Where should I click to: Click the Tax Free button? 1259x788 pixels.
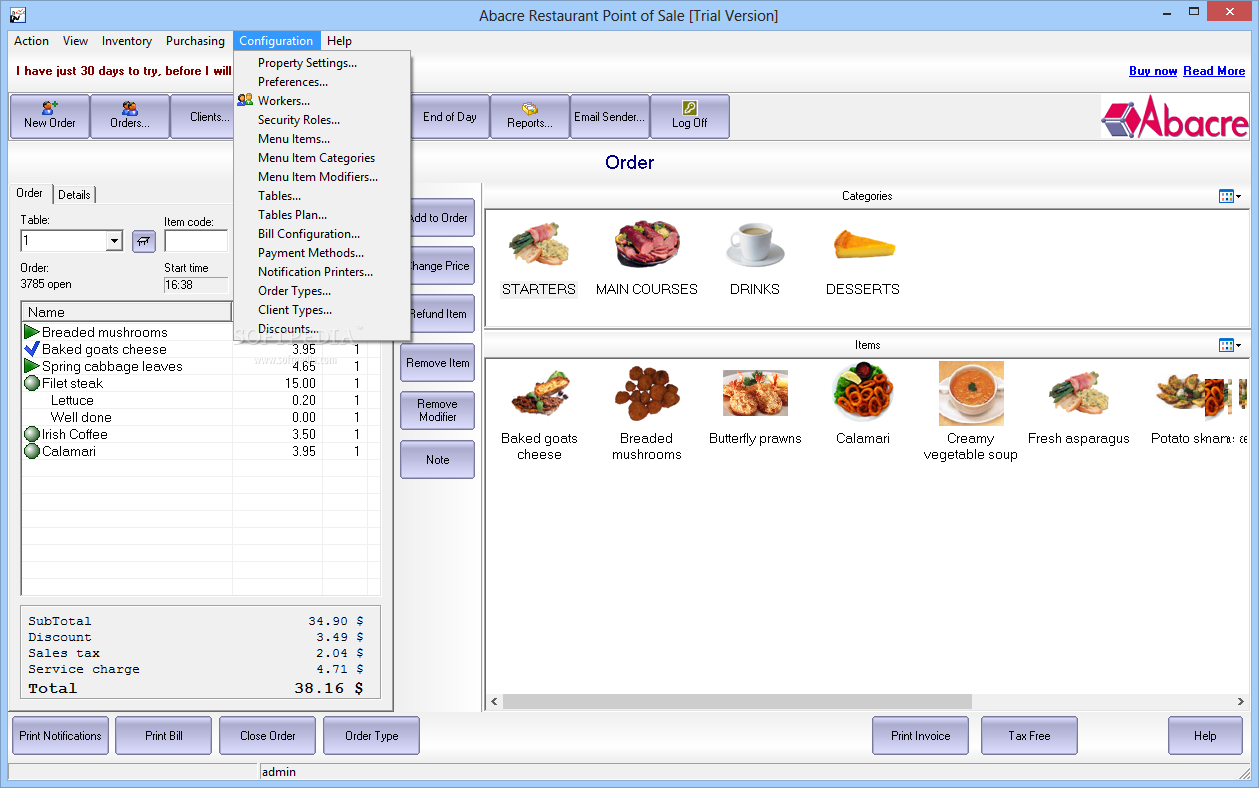point(1029,736)
